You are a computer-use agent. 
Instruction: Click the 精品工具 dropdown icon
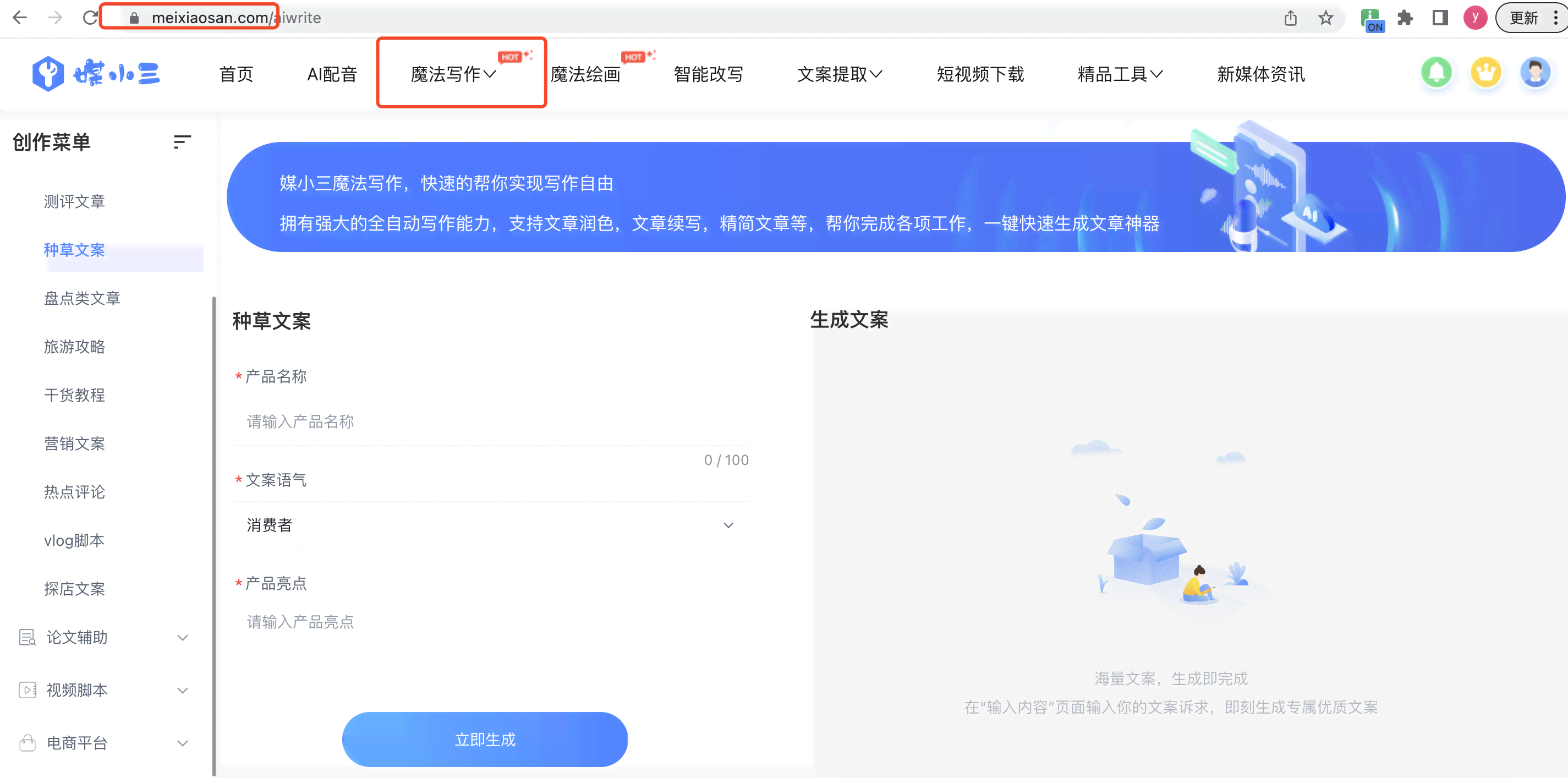[x=1160, y=75]
